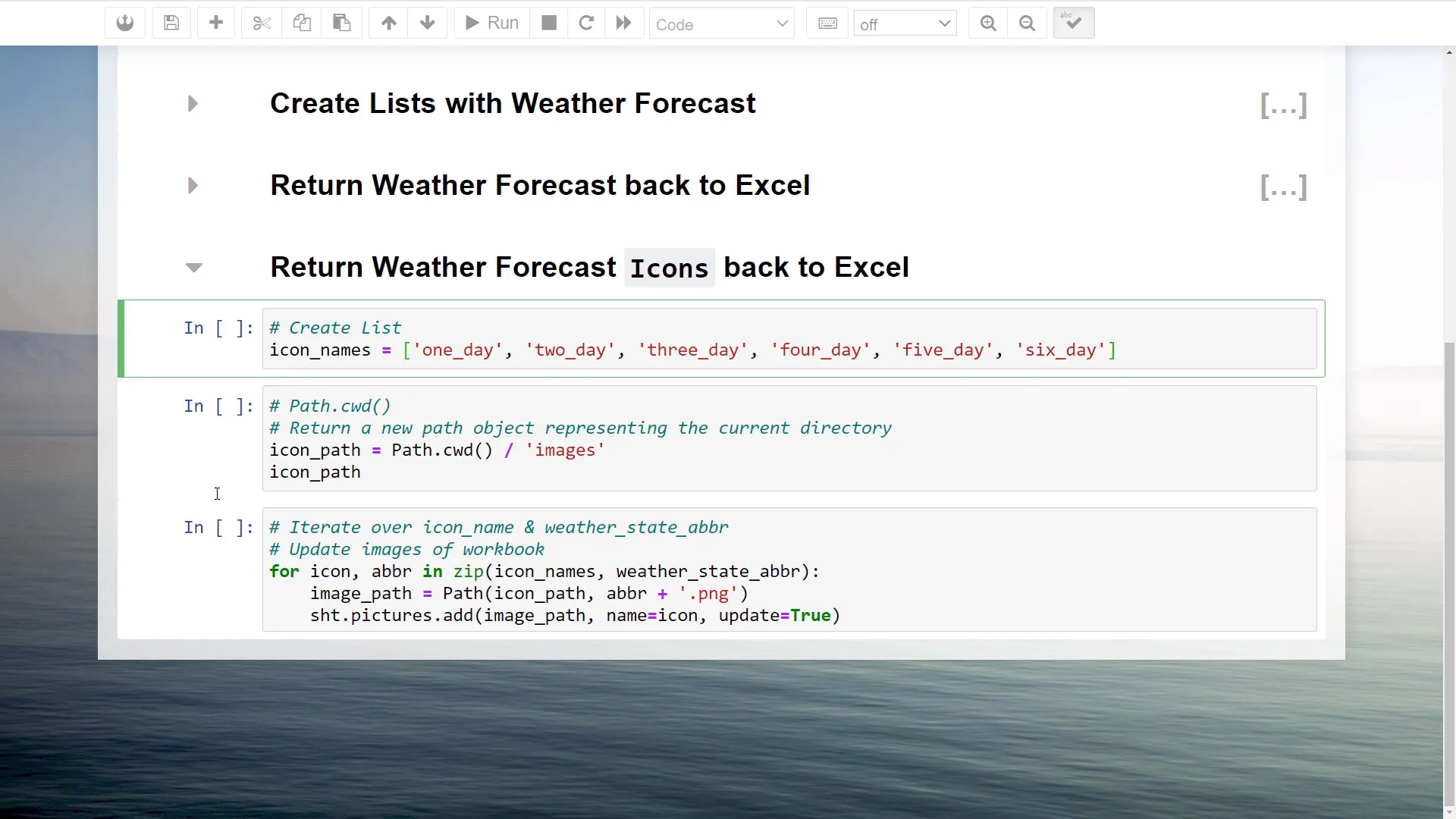The width and height of the screenshot is (1456, 819).
Task: Paste the copied cell
Action: (x=341, y=23)
